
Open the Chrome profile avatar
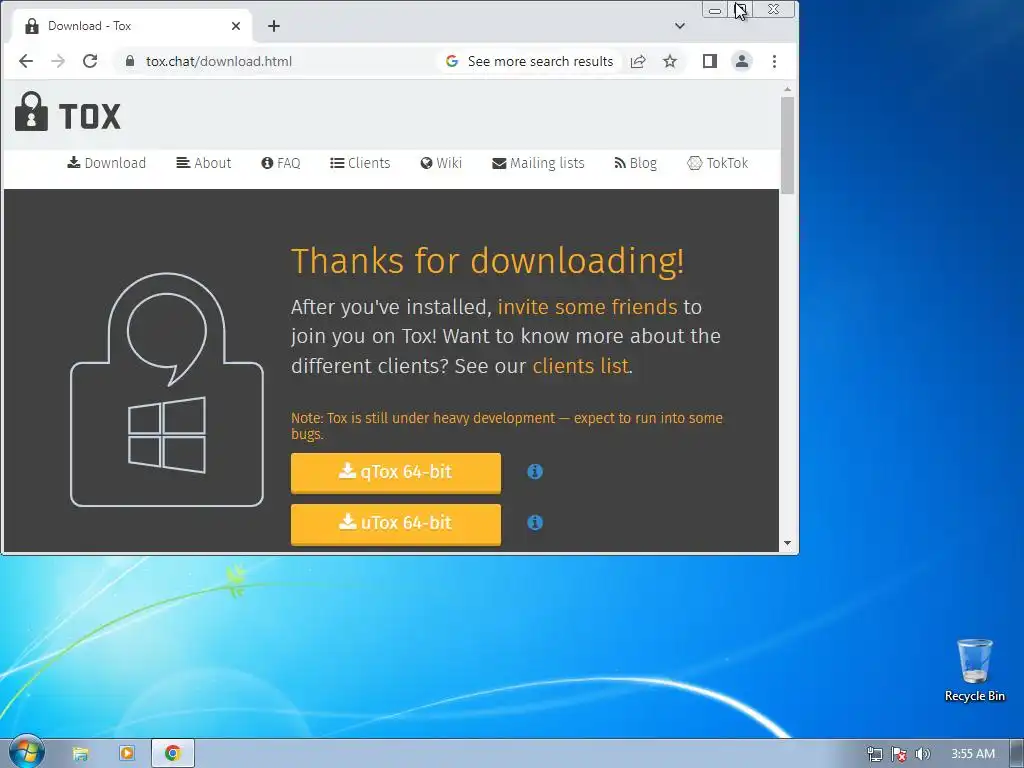coord(742,61)
